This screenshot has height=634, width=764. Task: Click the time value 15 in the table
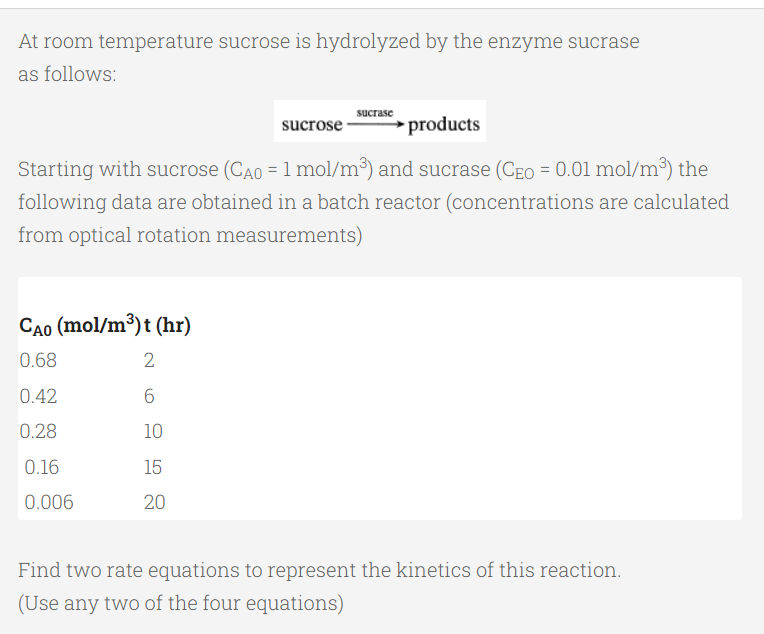(x=153, y=467)
